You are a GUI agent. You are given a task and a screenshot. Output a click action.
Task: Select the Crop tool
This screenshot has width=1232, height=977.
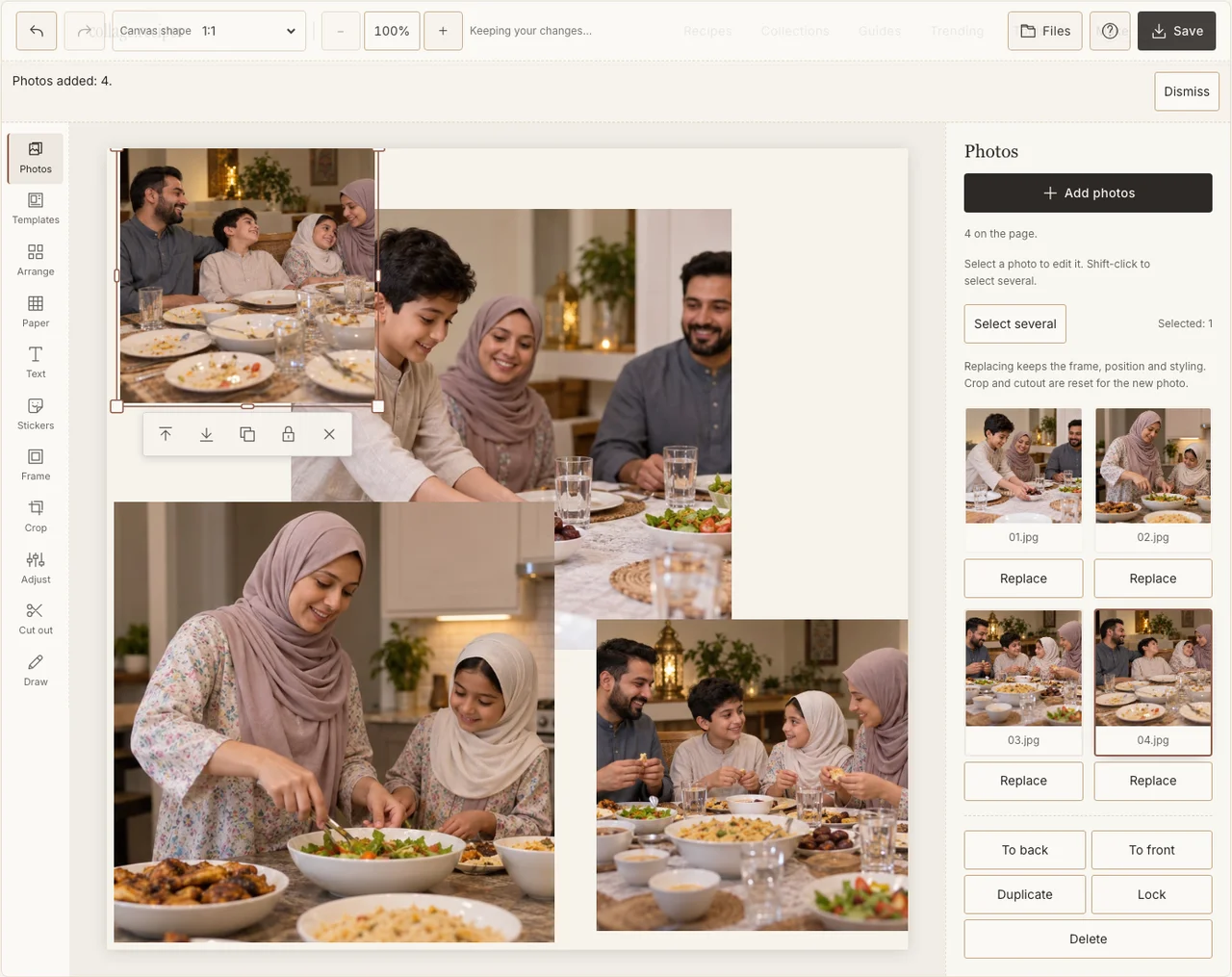36,517
